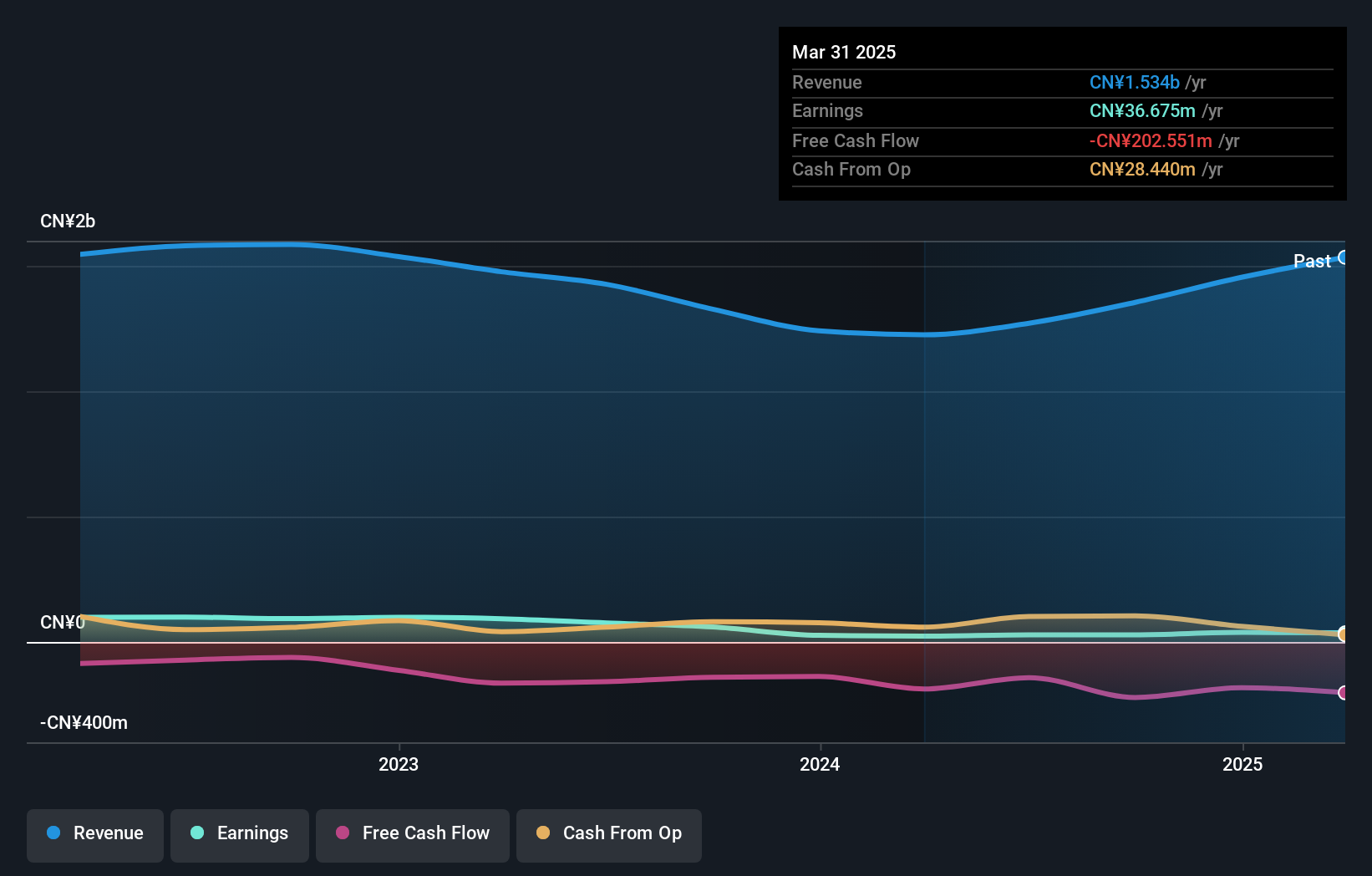Screen dimensions: 1372x876
Task: Click the Mar 31 2025 tooltip date
Action: pos(844,52)
